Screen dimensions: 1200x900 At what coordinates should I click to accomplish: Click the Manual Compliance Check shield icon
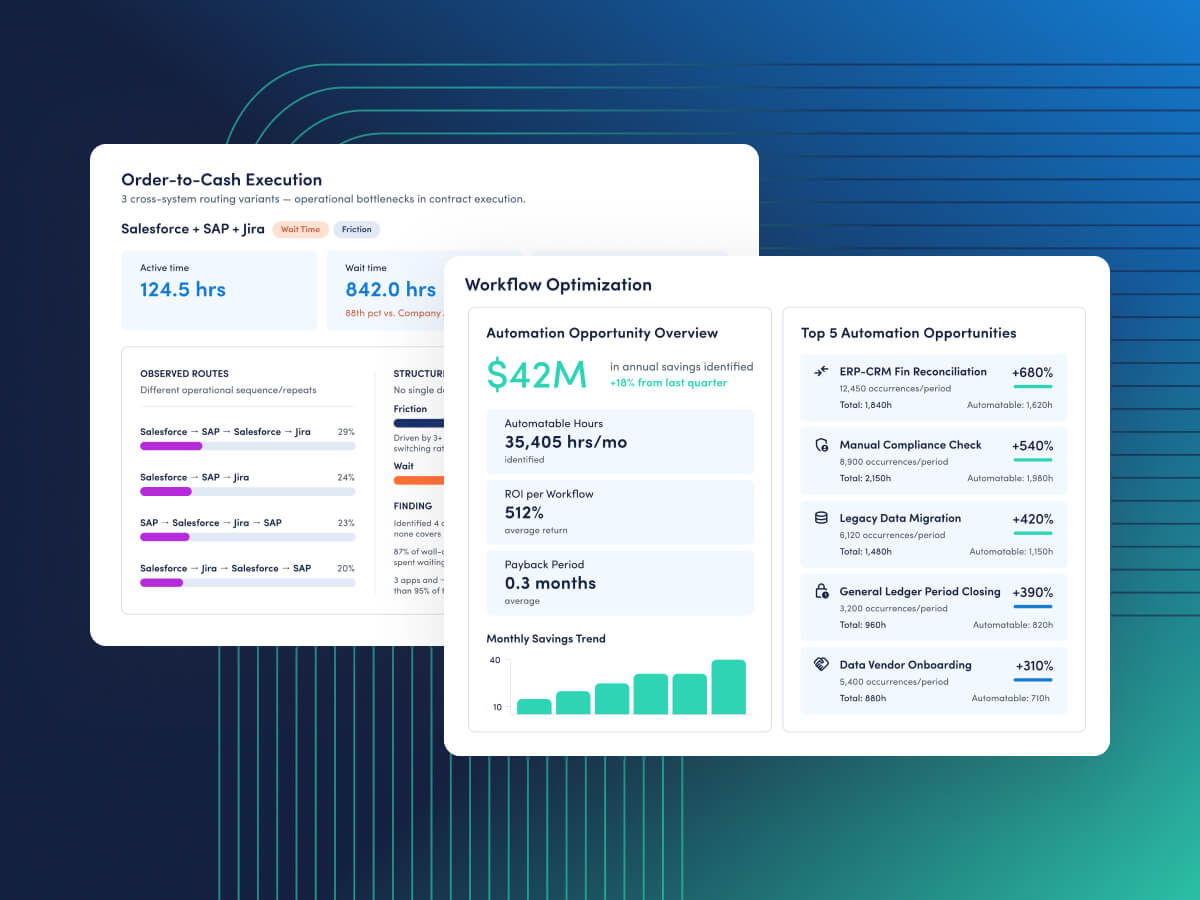coord(821,445)
